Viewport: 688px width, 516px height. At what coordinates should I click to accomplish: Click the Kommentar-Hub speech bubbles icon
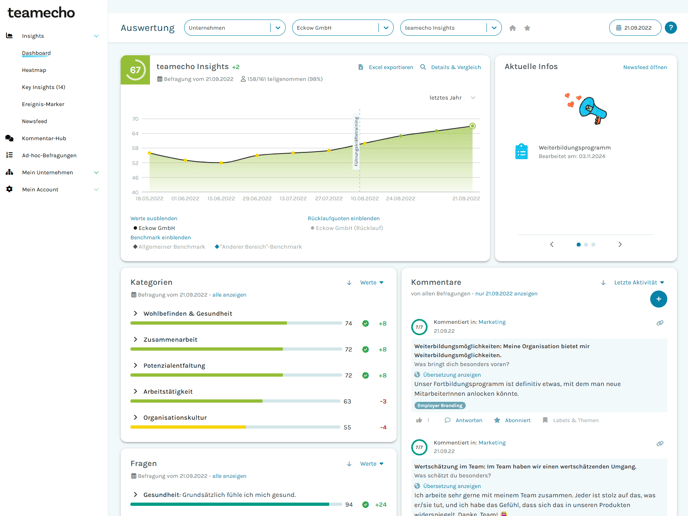tap(9, 138)
